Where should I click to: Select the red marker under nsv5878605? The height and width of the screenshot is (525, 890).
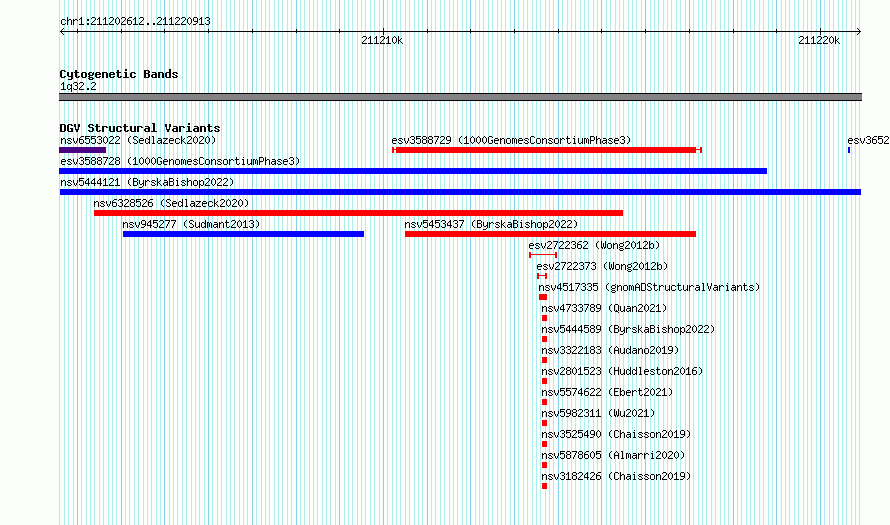[544, 465]
